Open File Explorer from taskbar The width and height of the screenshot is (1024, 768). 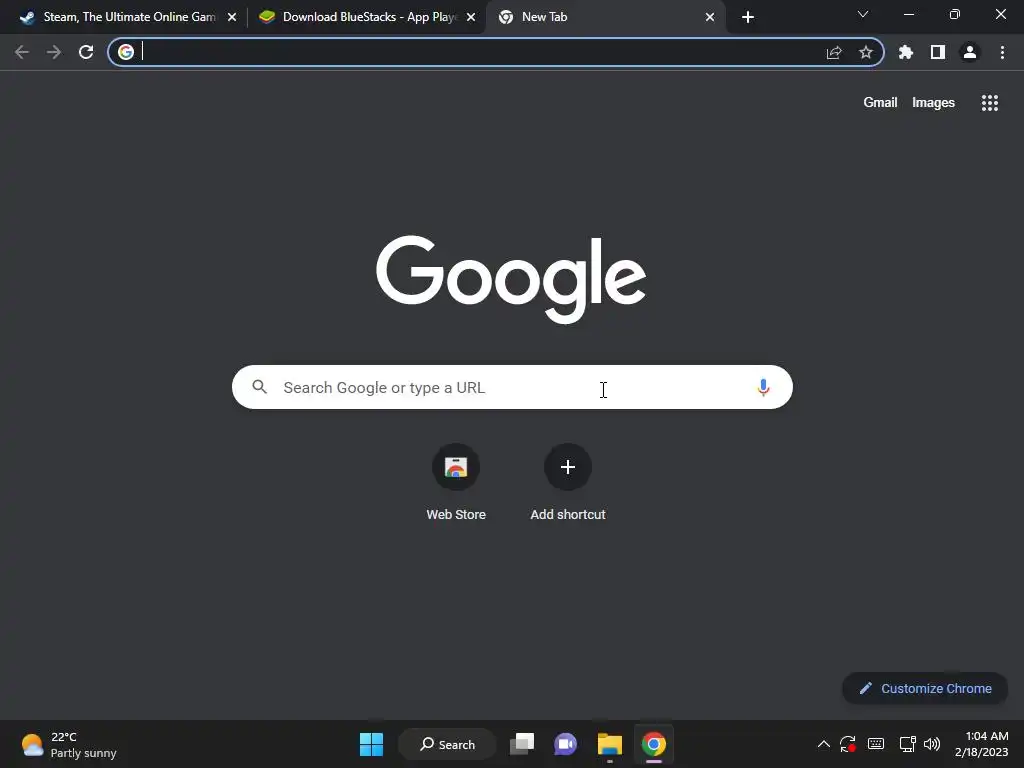(x=609, y=744)
